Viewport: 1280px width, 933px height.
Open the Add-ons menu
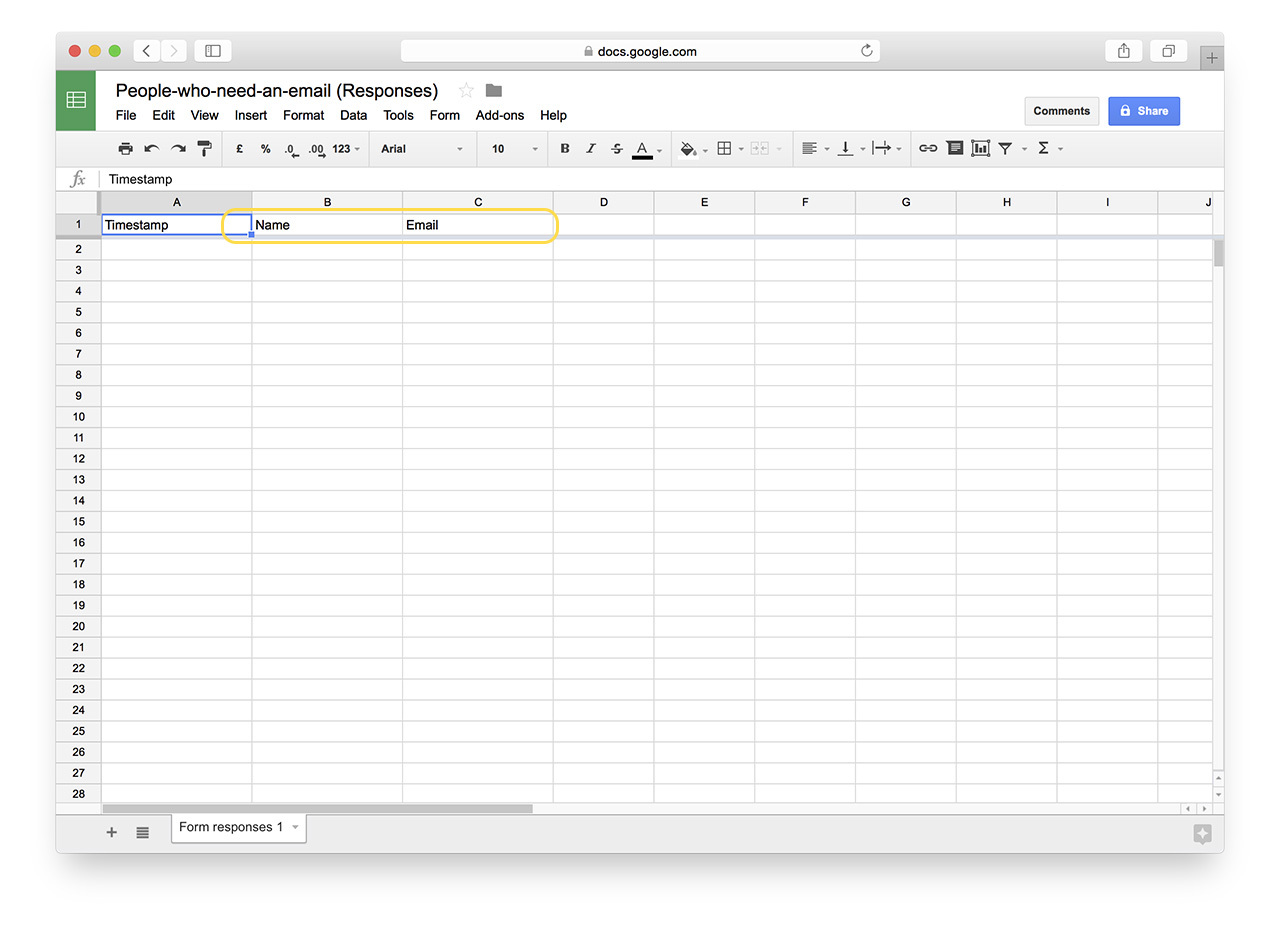(x=500, y=115)
